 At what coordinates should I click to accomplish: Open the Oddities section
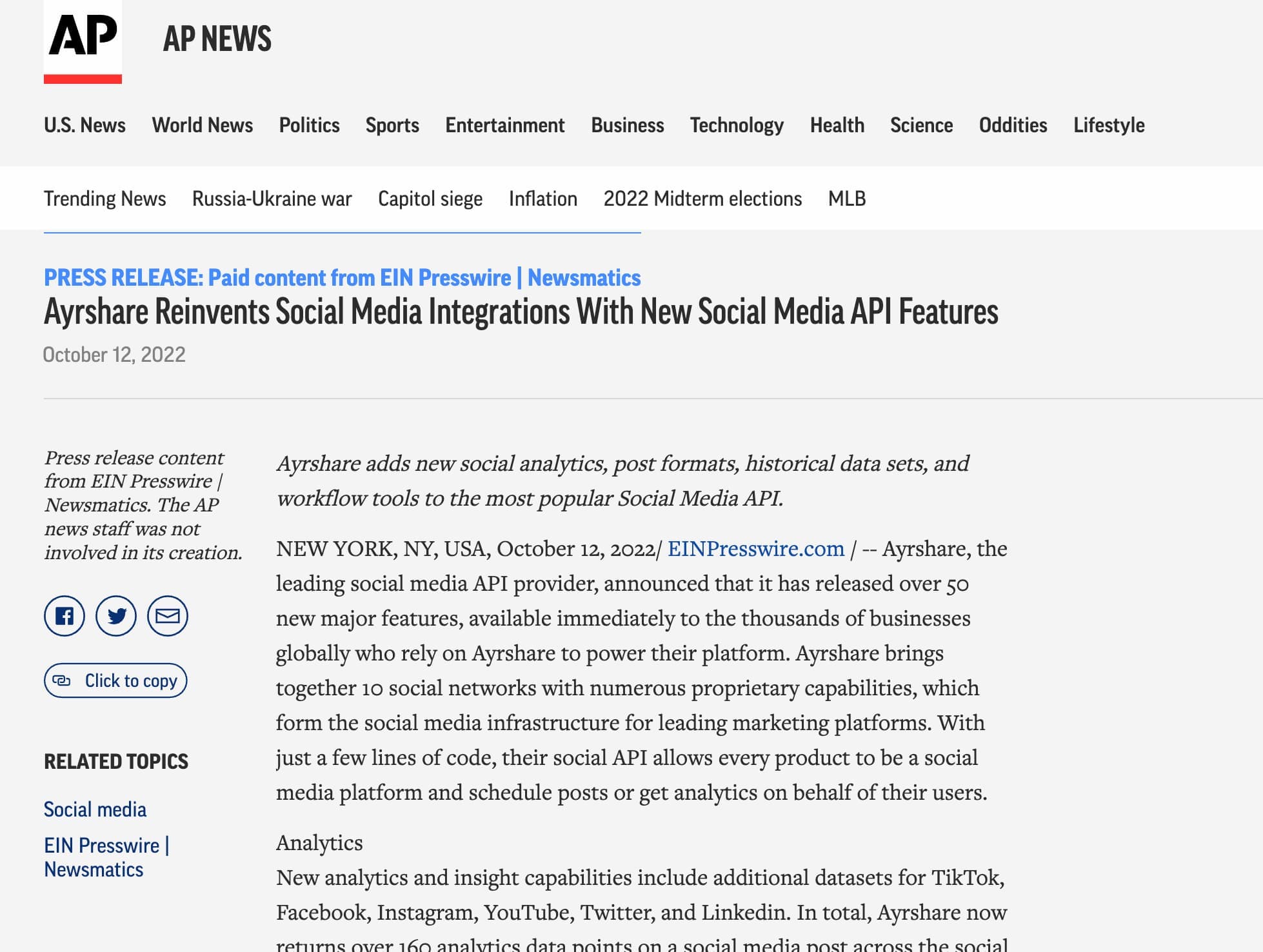pos(1013,125)
